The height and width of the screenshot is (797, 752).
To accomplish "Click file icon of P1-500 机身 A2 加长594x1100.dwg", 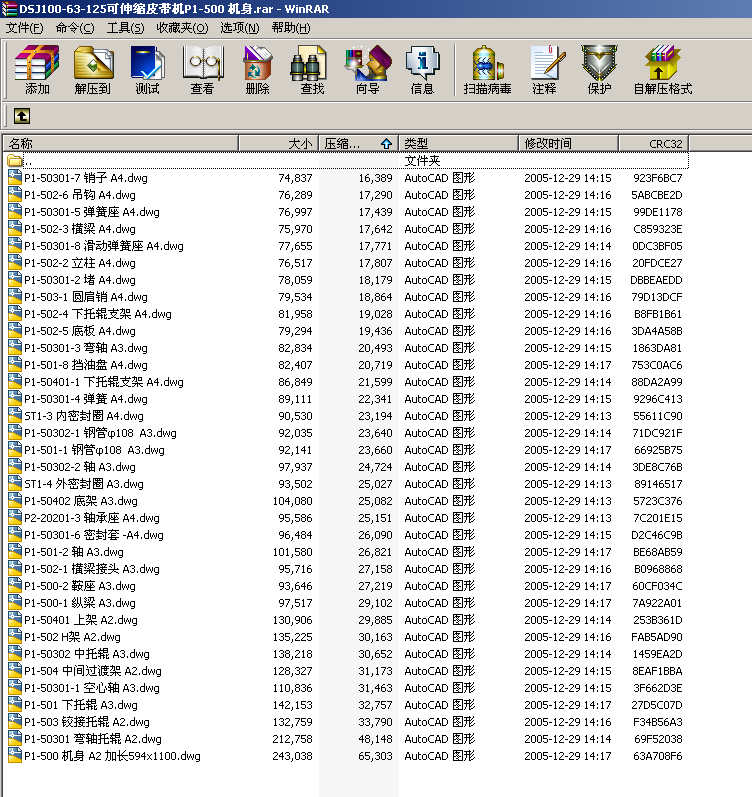I will point(15,756).
